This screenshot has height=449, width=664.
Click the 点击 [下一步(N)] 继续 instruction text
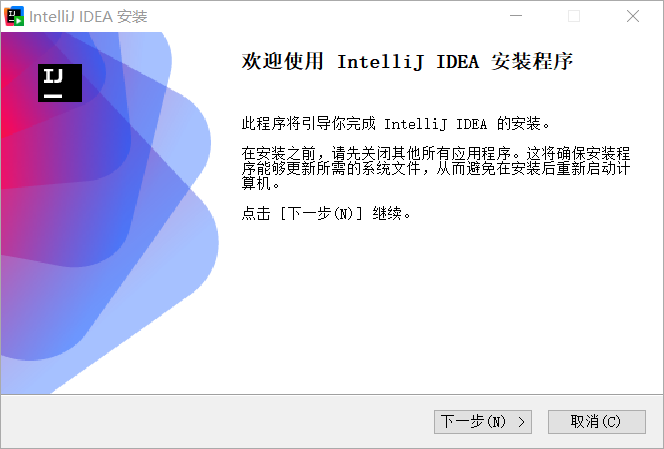point(326,213)
